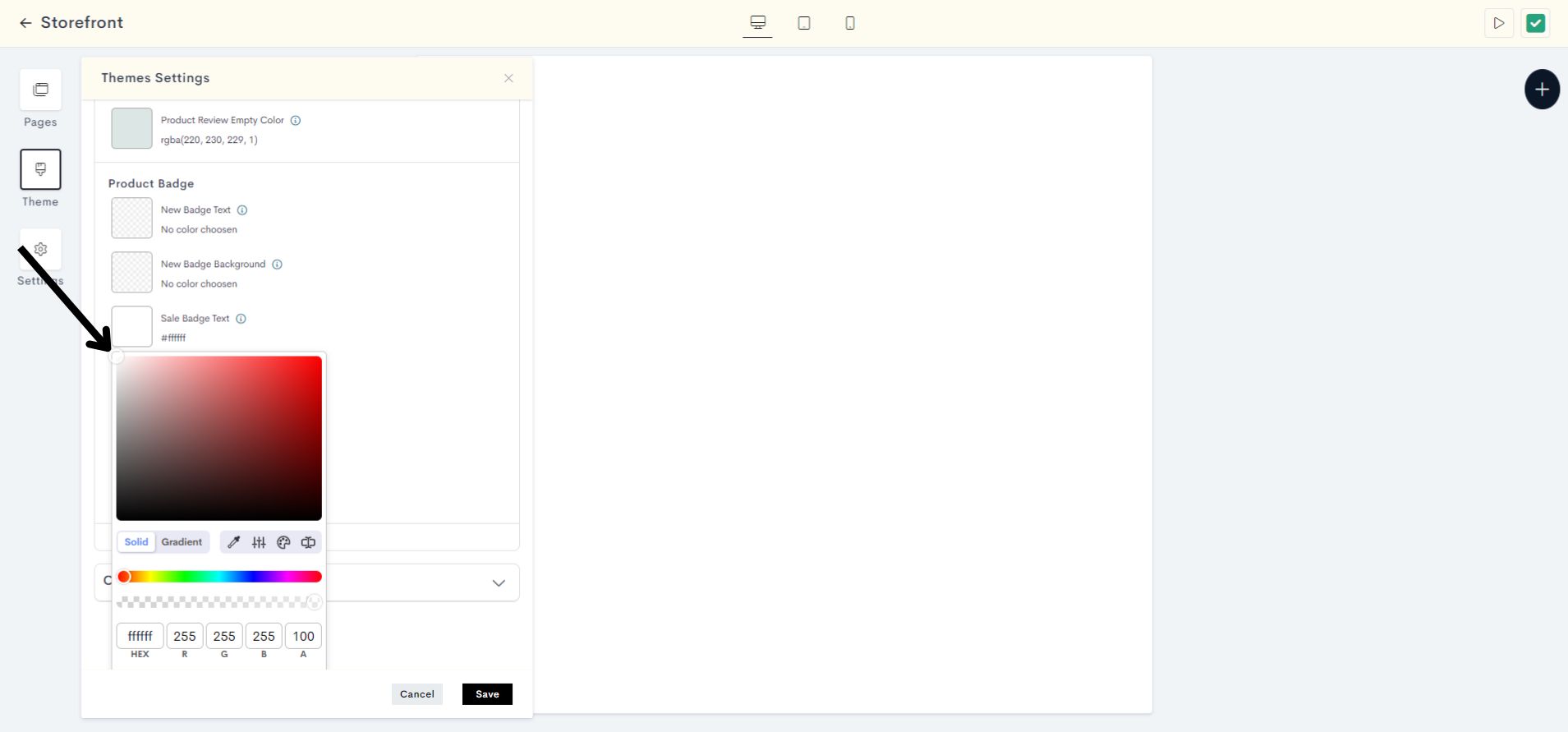This screenshot has width=1568, height=732.
Task: Open the color palette presets icon
Action: coord(283,542)
